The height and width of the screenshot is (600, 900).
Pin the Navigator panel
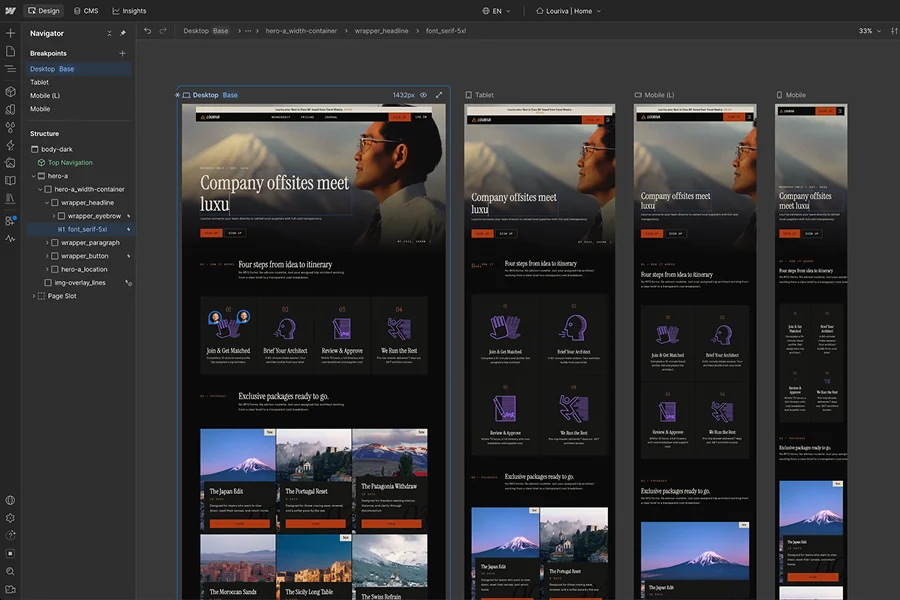123,33
